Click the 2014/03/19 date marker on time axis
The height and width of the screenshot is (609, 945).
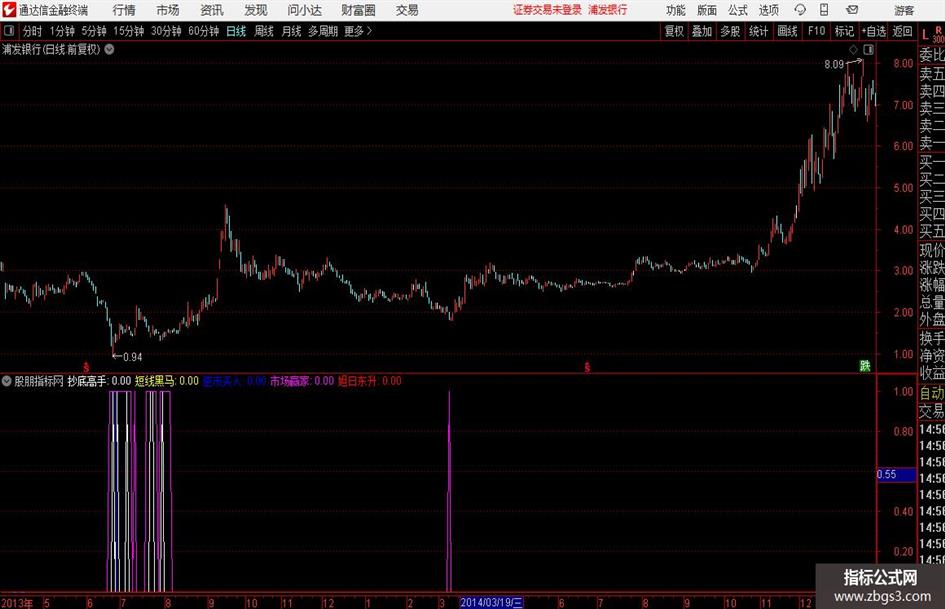(492, 602)
